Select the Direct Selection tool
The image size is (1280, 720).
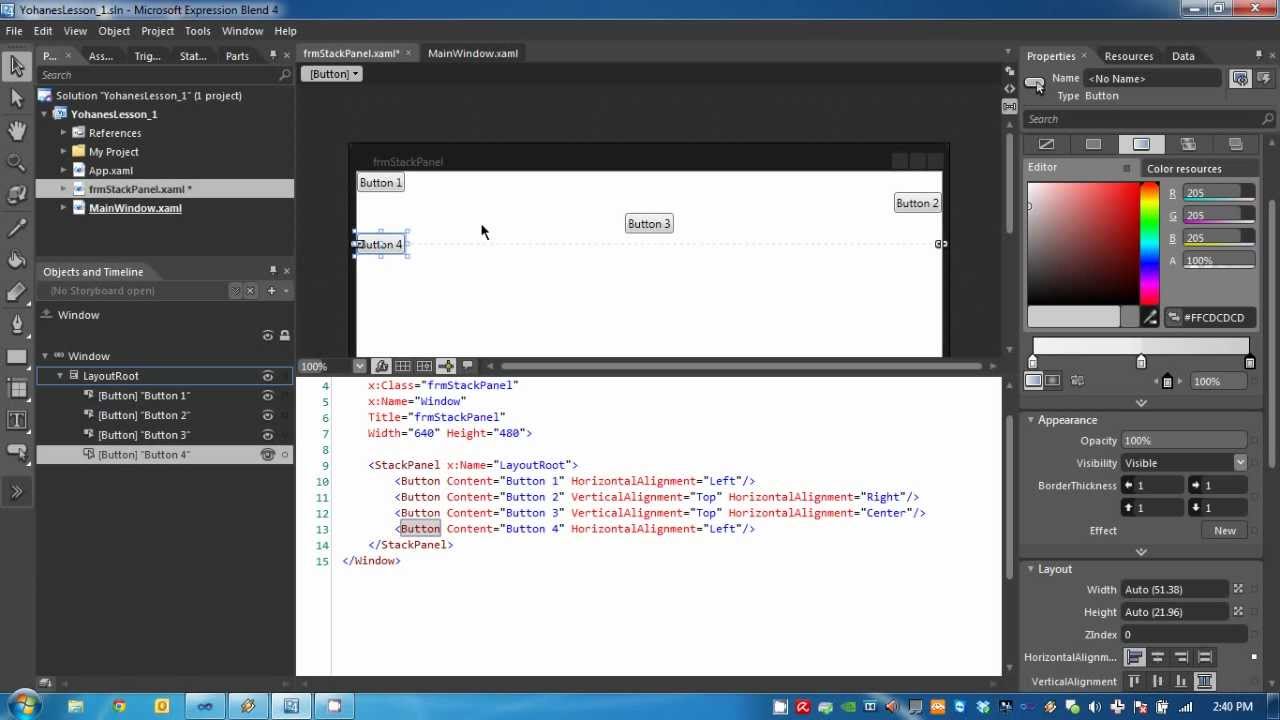point(16,98)
